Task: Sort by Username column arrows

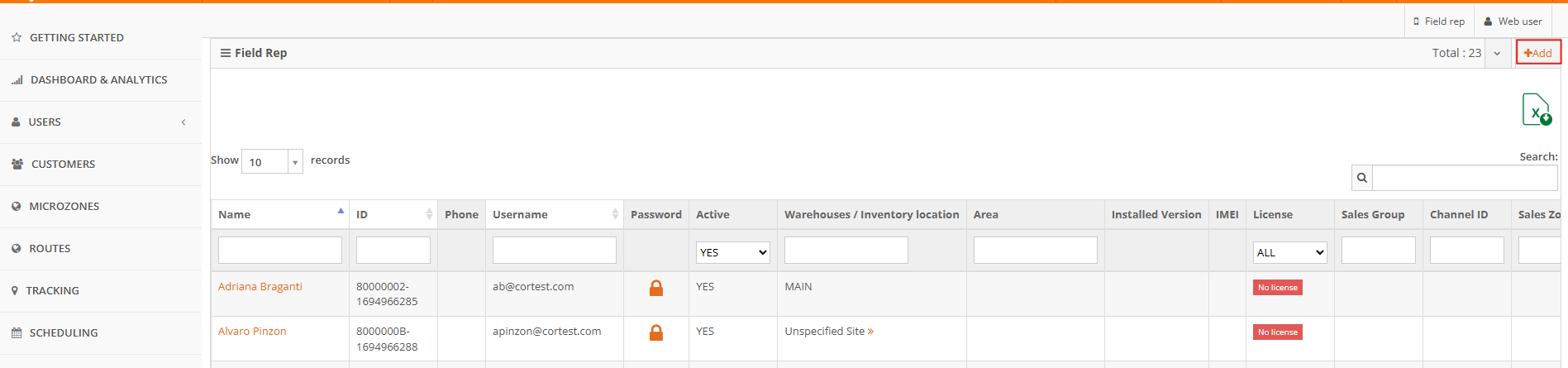Action: 615,214
